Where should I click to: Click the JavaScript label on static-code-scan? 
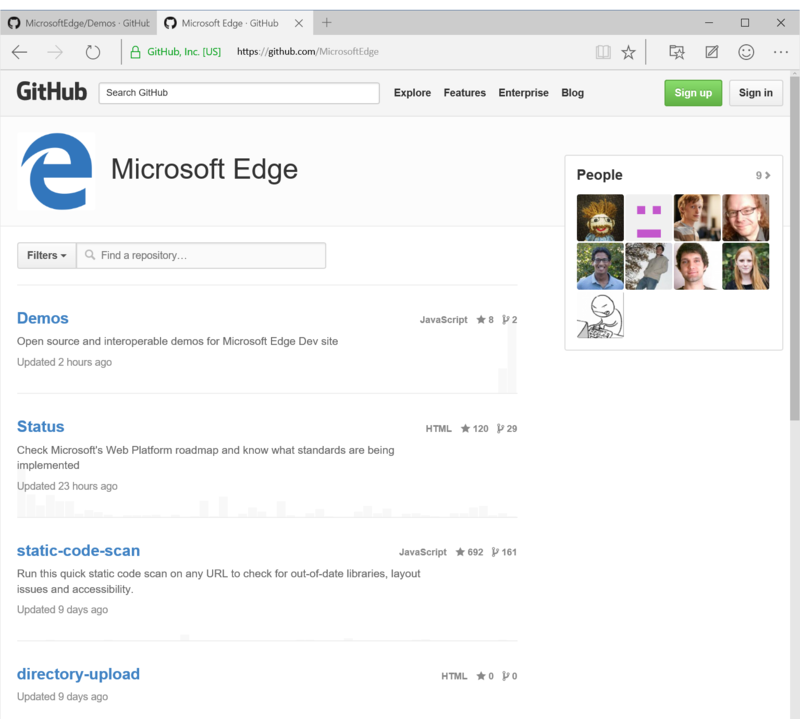coord(422,552)
